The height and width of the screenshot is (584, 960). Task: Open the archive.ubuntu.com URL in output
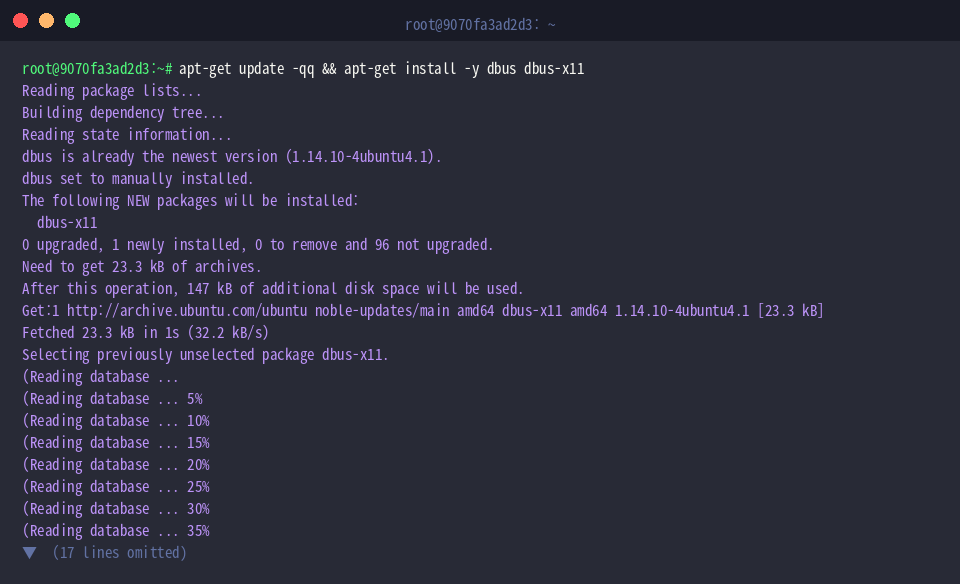[x=187, y=311]
